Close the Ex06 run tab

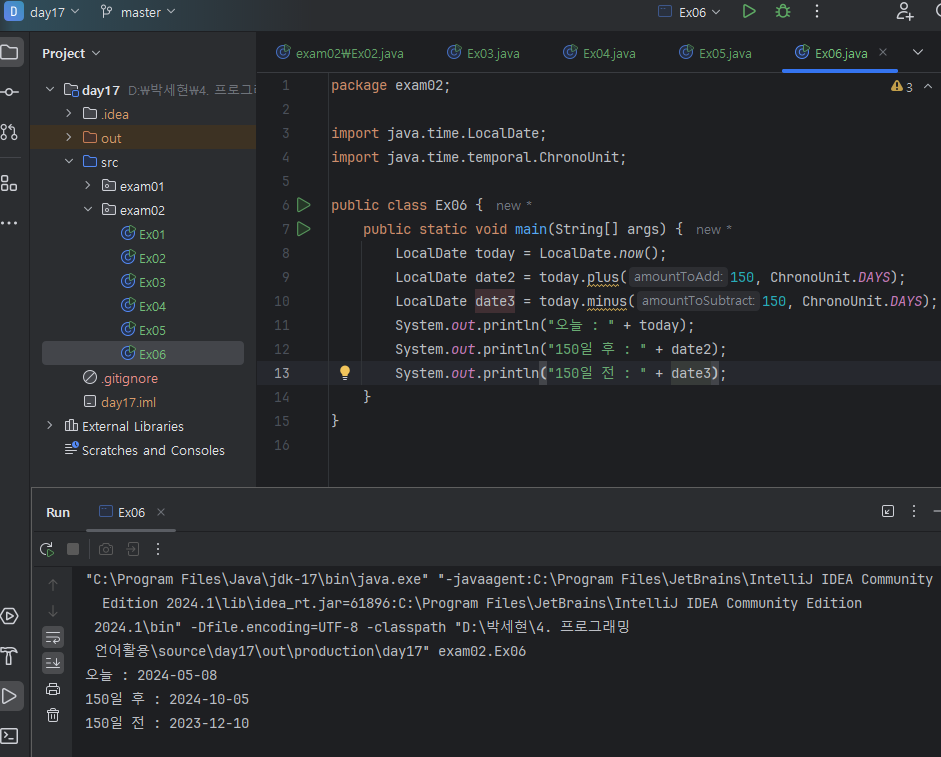coord(161,512)
